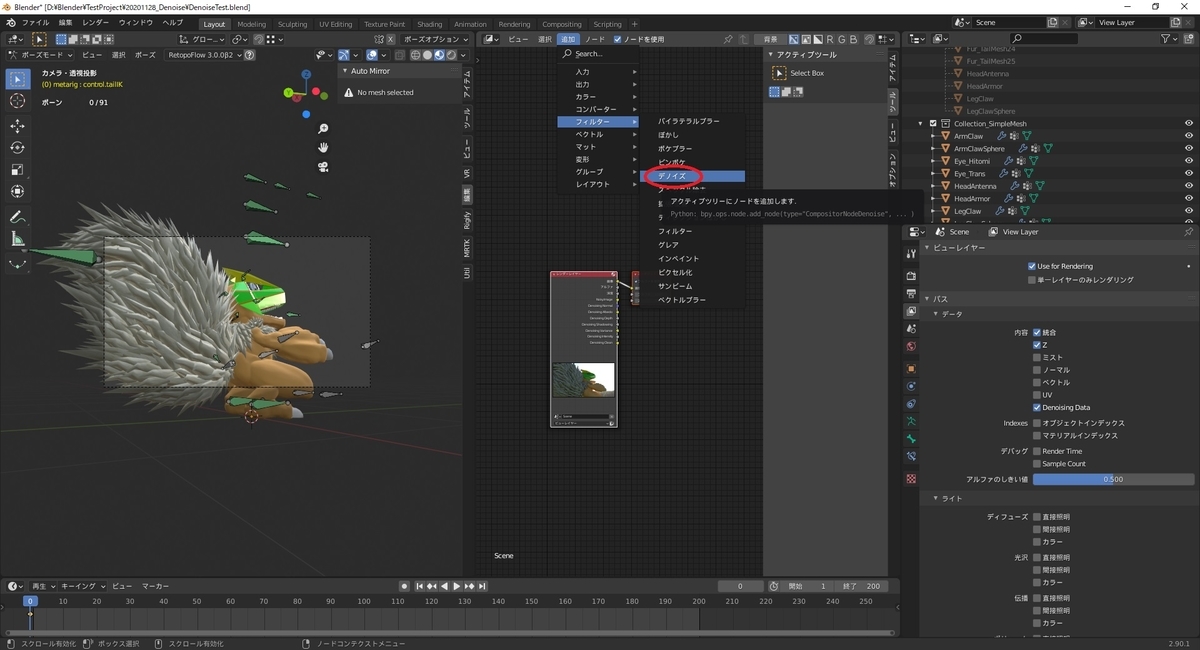Collapse the アクティブツール panel
Image resolution: width=1200 pixels, height=650 pixels.
(x=771, y=54)
